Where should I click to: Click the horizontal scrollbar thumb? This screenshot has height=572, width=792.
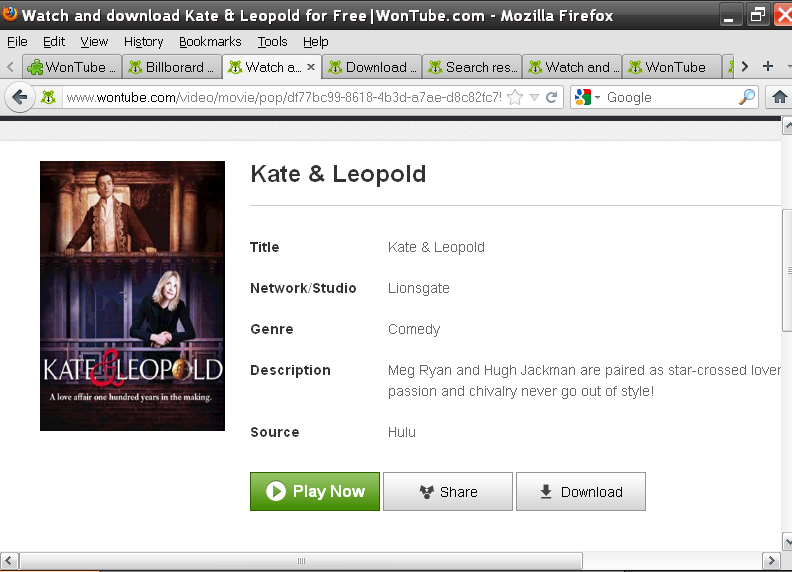point(301,560)
